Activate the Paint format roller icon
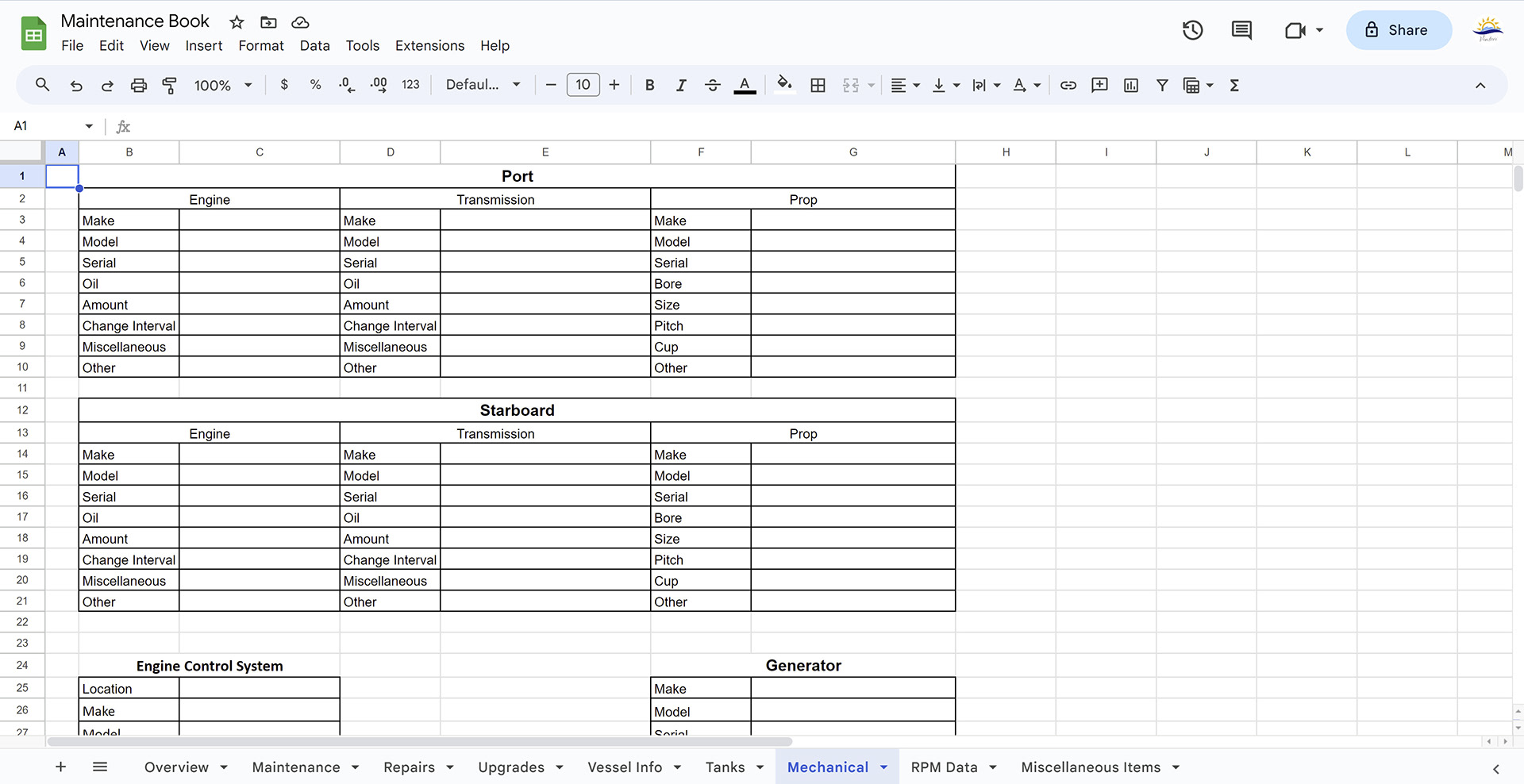 [x=170, y=85]
